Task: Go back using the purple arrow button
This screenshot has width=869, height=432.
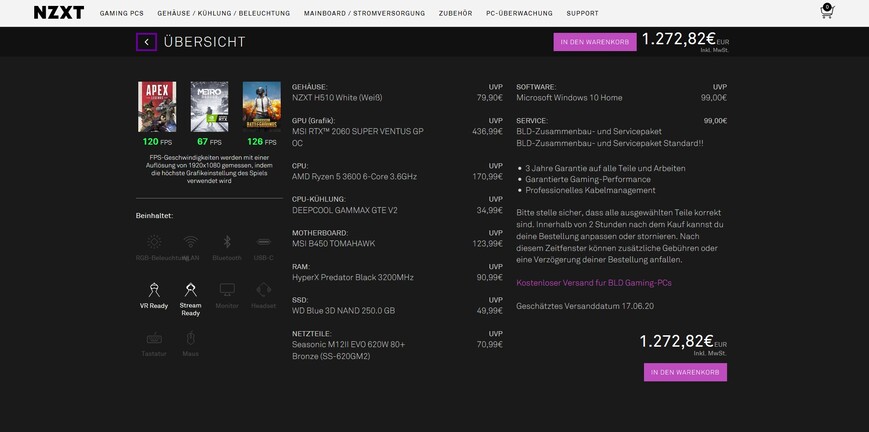Action: 146,42
